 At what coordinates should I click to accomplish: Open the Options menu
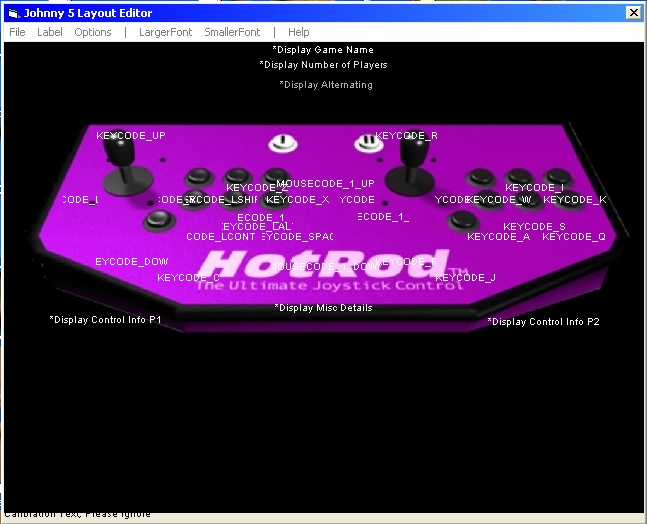[93, 32]
